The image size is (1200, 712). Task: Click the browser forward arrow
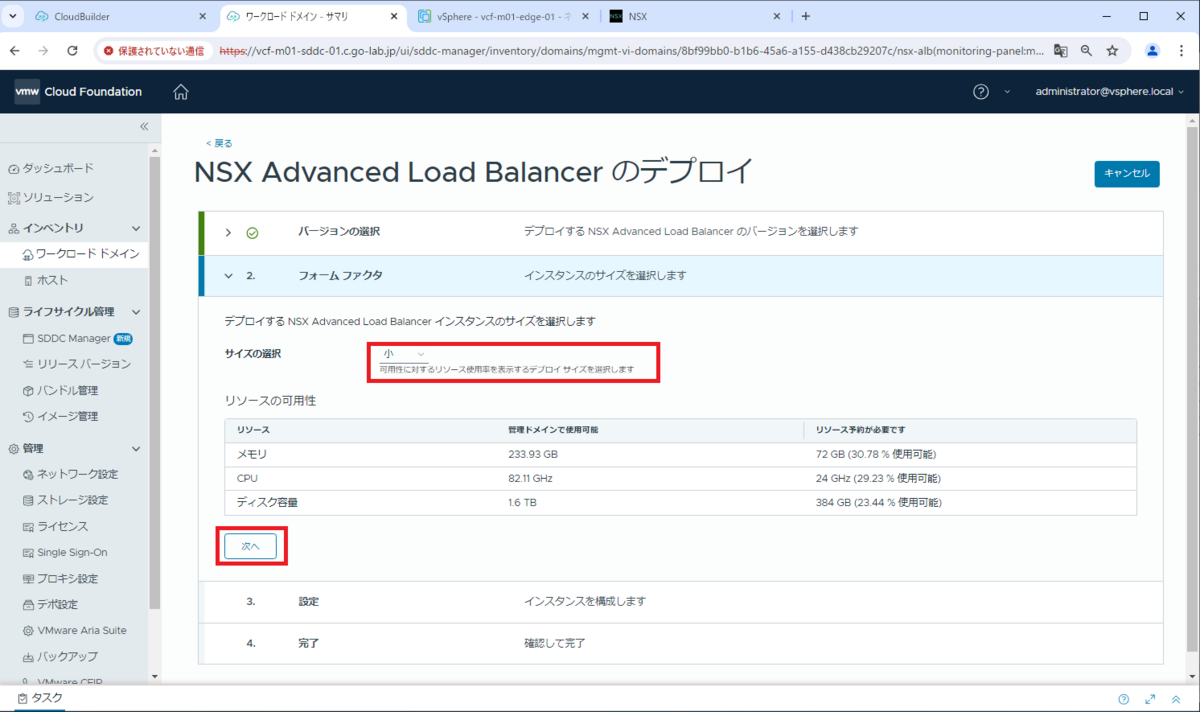click(x=44, y=51)
